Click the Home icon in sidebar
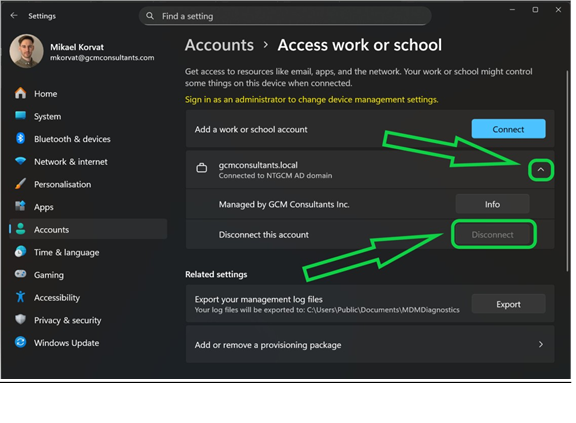 coord(21,93)
